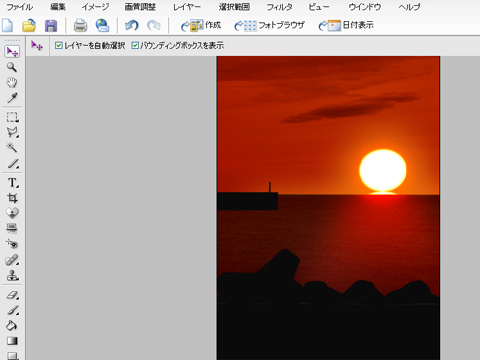Open フォトブラウザ from toolbar
This screenshot has height=360, width=480.
[x=269, y=25]
